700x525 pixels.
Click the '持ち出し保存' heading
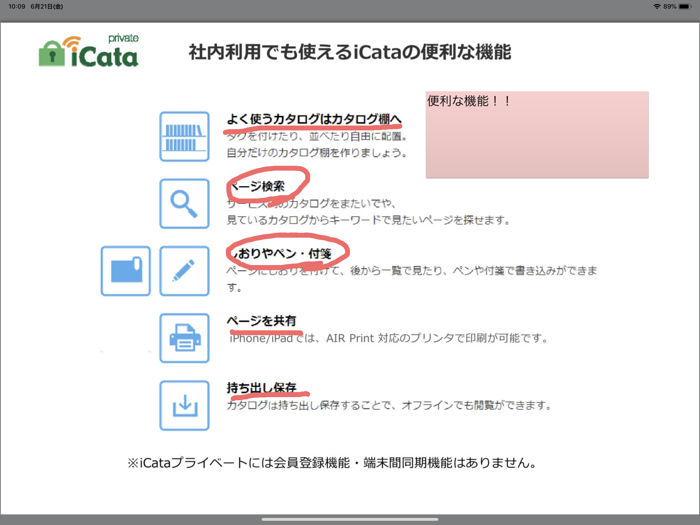(262, 387)
